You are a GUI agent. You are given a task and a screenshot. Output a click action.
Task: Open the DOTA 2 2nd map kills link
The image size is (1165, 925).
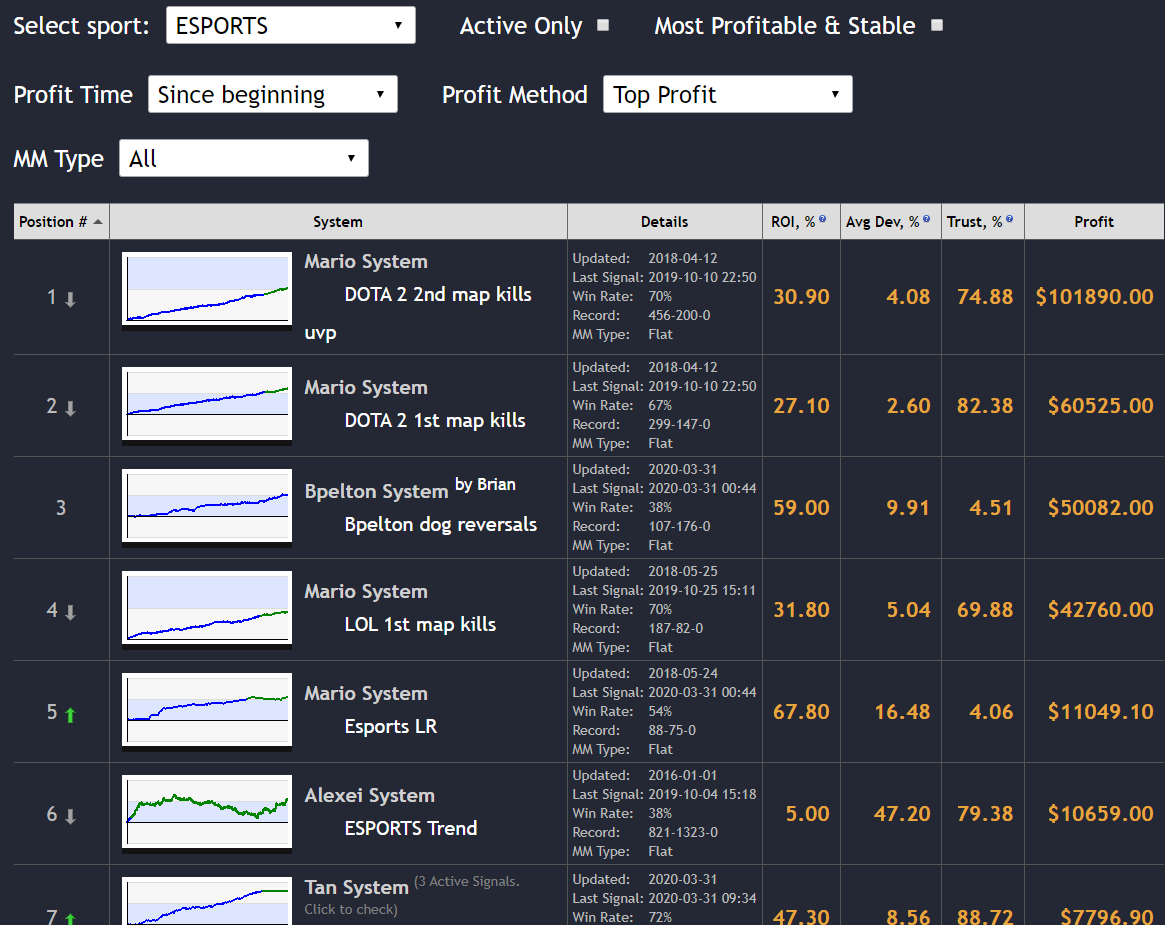pos(438,294)
